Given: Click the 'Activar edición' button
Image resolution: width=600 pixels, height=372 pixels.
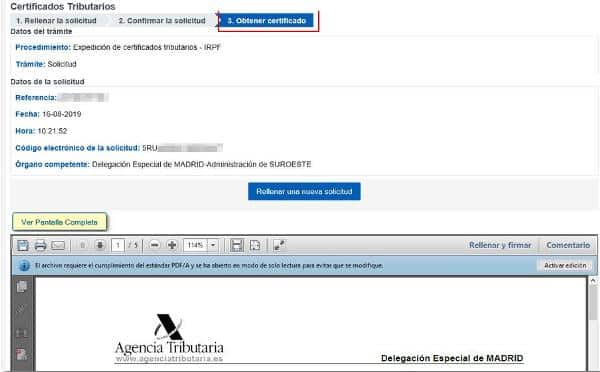Looking at the screenshot, I should pyautogui.click(x=565, y=265).
